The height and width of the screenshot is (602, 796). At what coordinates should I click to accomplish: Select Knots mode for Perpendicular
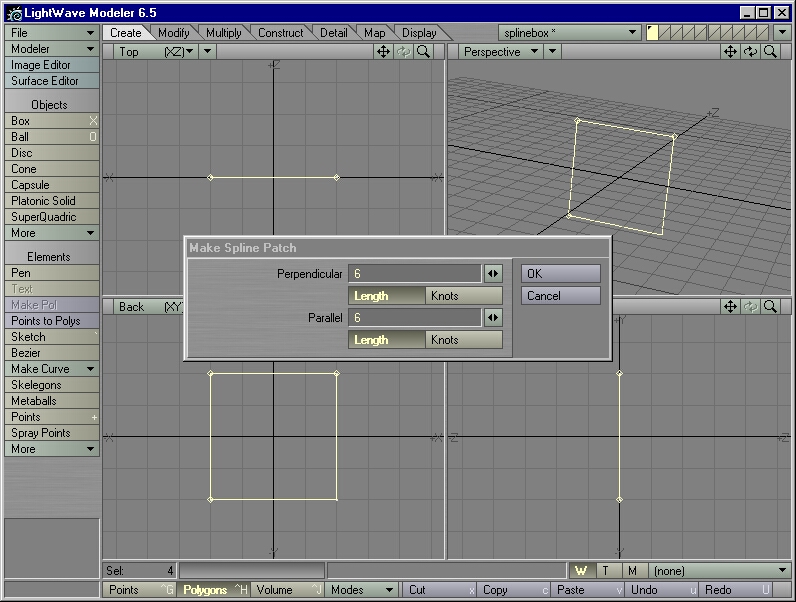click(464, 296)
